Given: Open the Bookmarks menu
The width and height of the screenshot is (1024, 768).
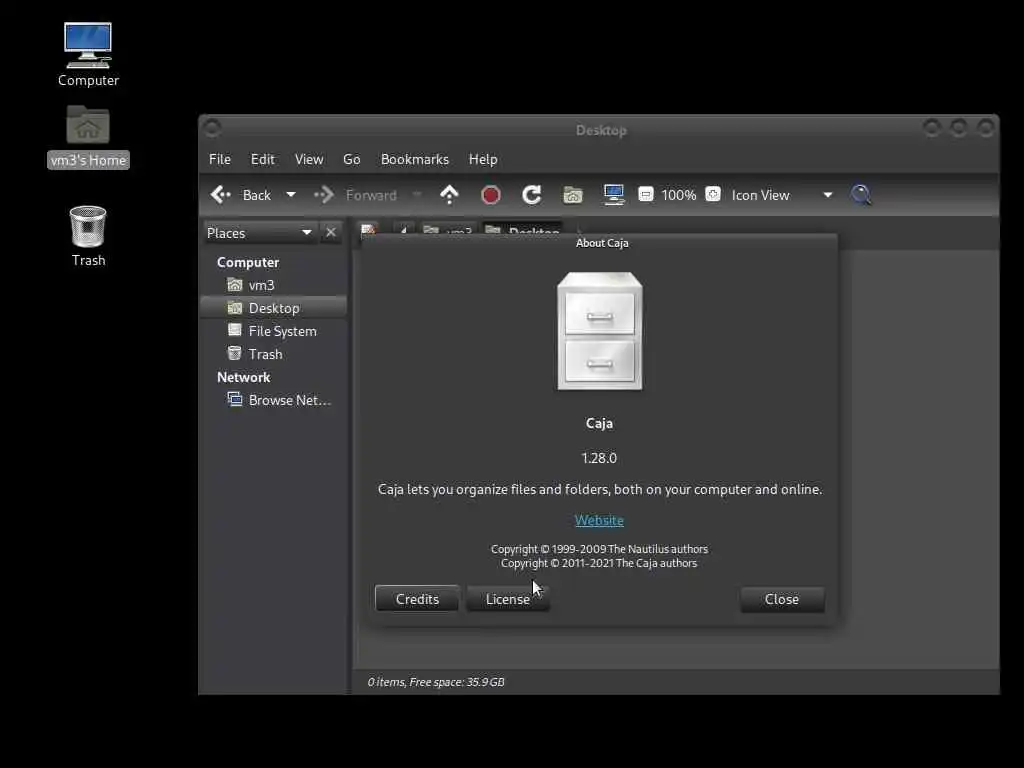Looking at the screenshot, I should [415, 159].
